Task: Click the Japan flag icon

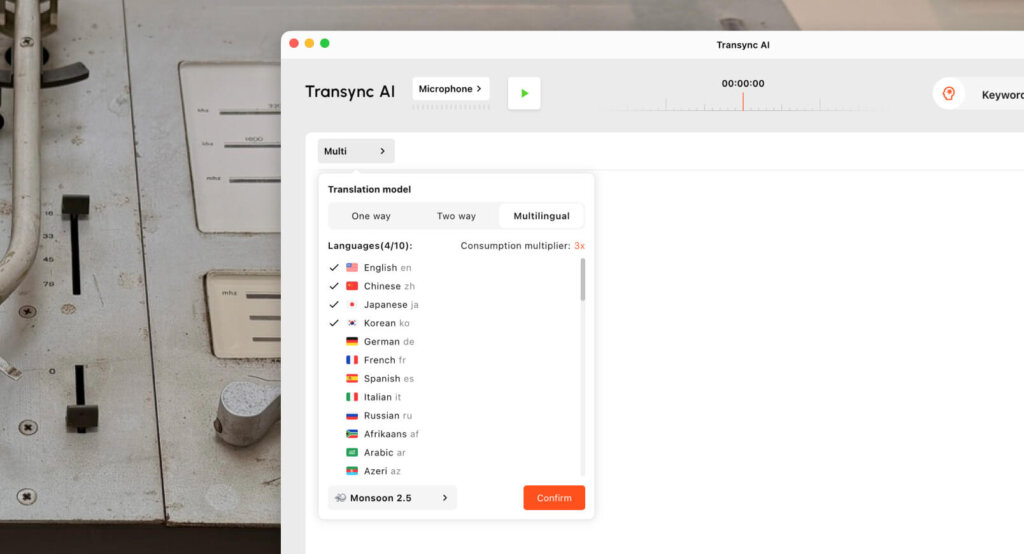Action: 352,304
